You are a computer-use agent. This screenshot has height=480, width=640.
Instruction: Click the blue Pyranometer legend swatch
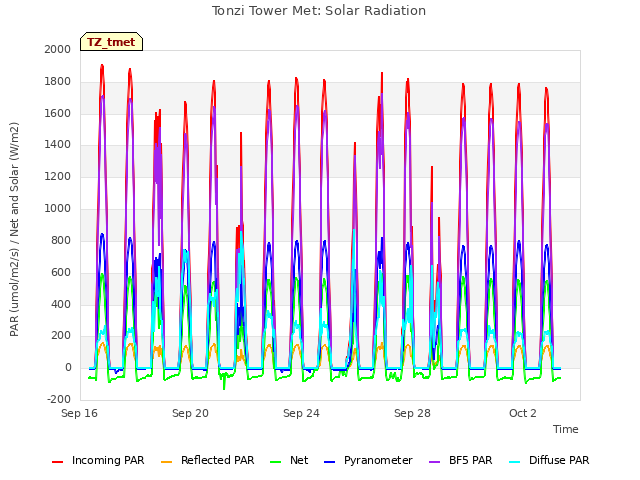(329, 462)
